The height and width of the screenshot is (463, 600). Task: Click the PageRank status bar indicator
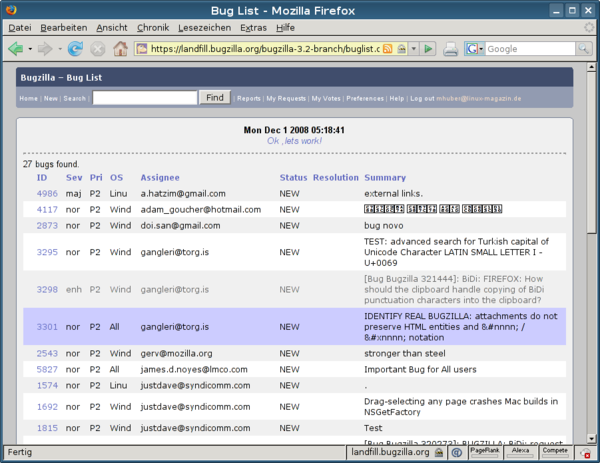click(x=484, y=452)
